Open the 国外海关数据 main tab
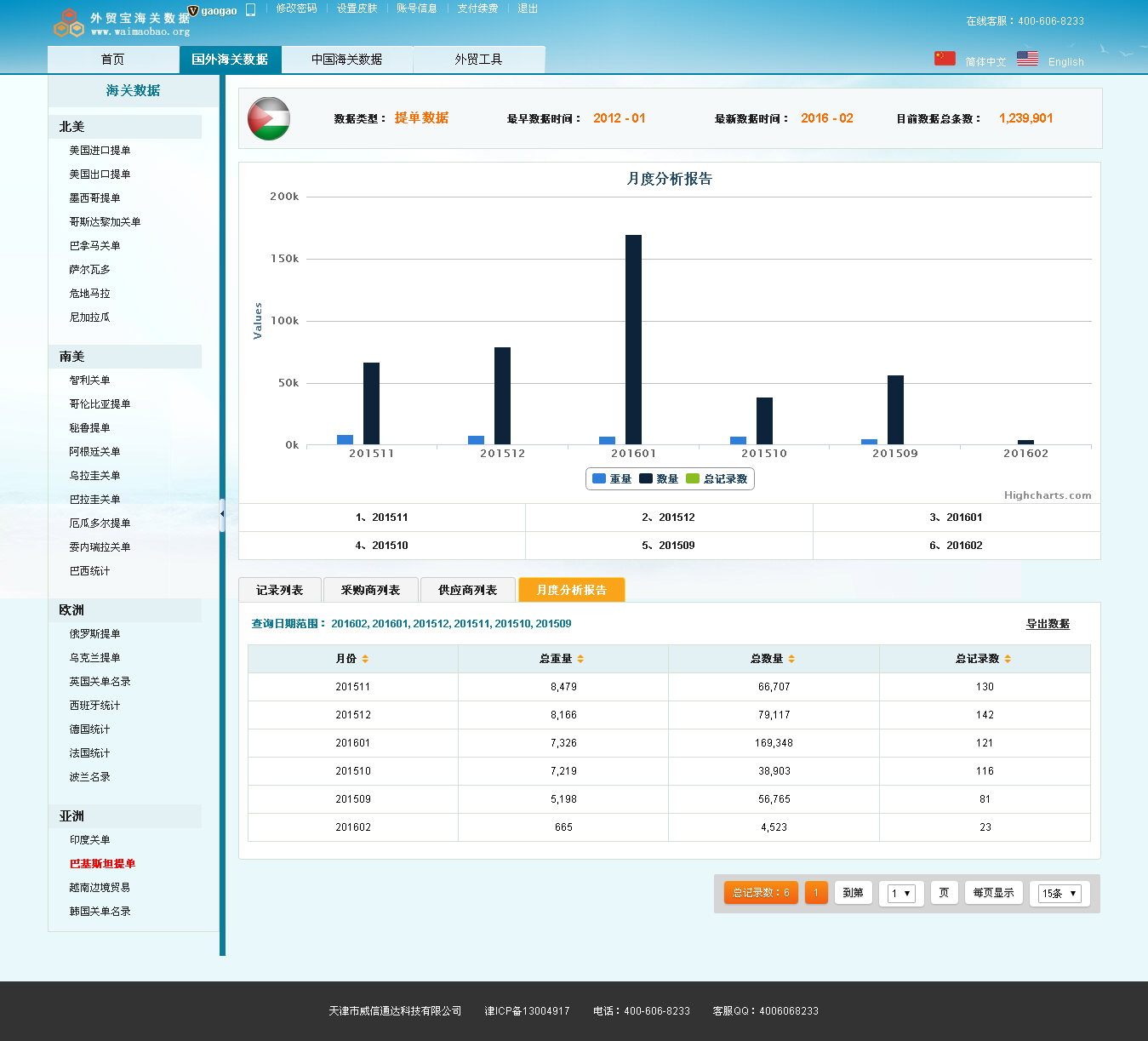1148x1041 pixels. click(x=230, y=60)
